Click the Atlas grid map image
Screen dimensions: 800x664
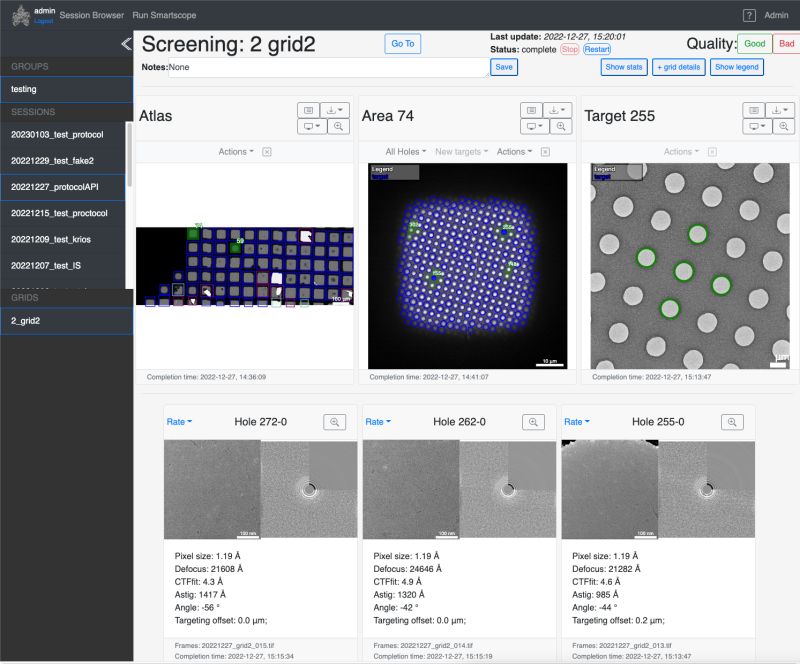click(245, 266)
